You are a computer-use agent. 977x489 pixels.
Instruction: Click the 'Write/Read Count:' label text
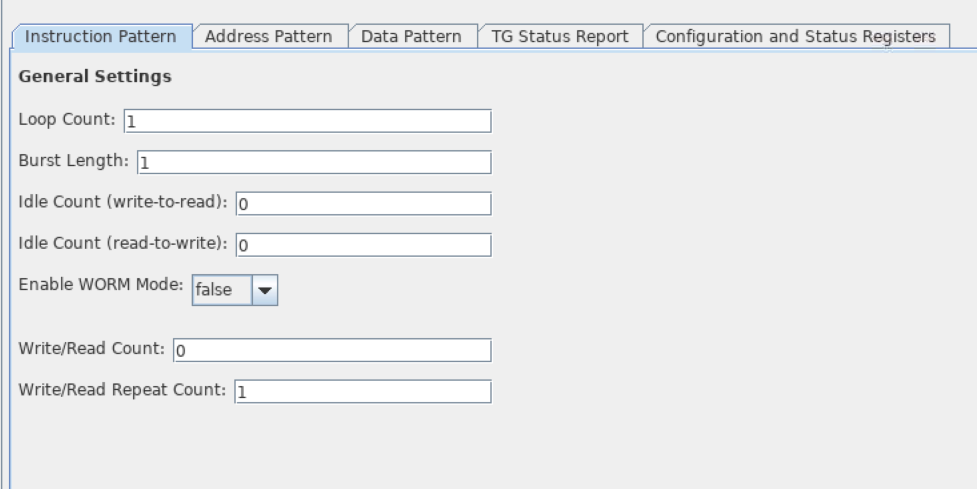pos(91,349)
